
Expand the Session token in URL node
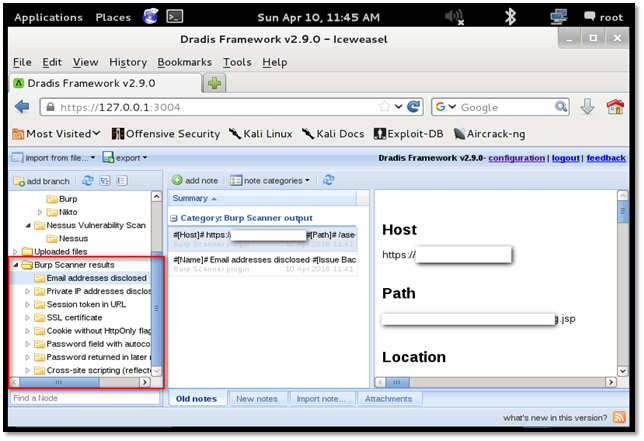(x=28, y=304)
